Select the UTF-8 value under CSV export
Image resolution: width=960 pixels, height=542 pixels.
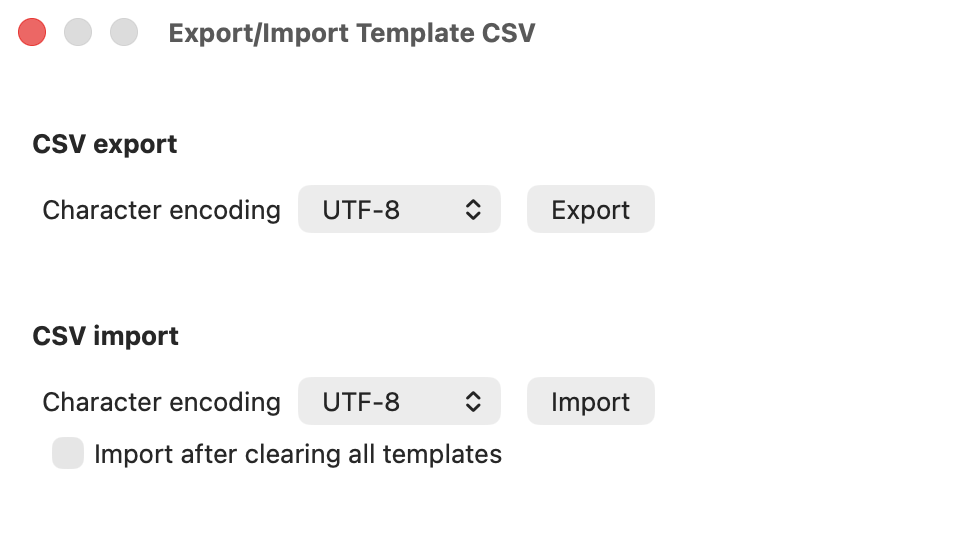[361, 210]
